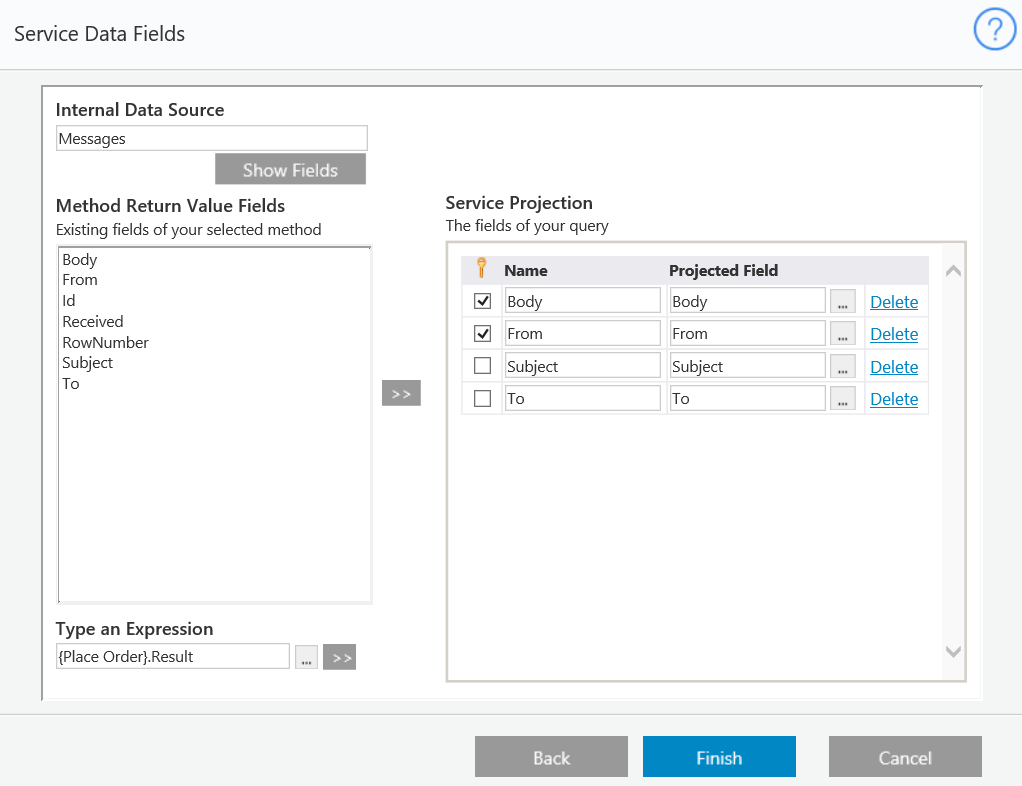Enable the Subject key checkbox
The width and height of the screenshot is (1022, 786).
[x=483, y=366]
